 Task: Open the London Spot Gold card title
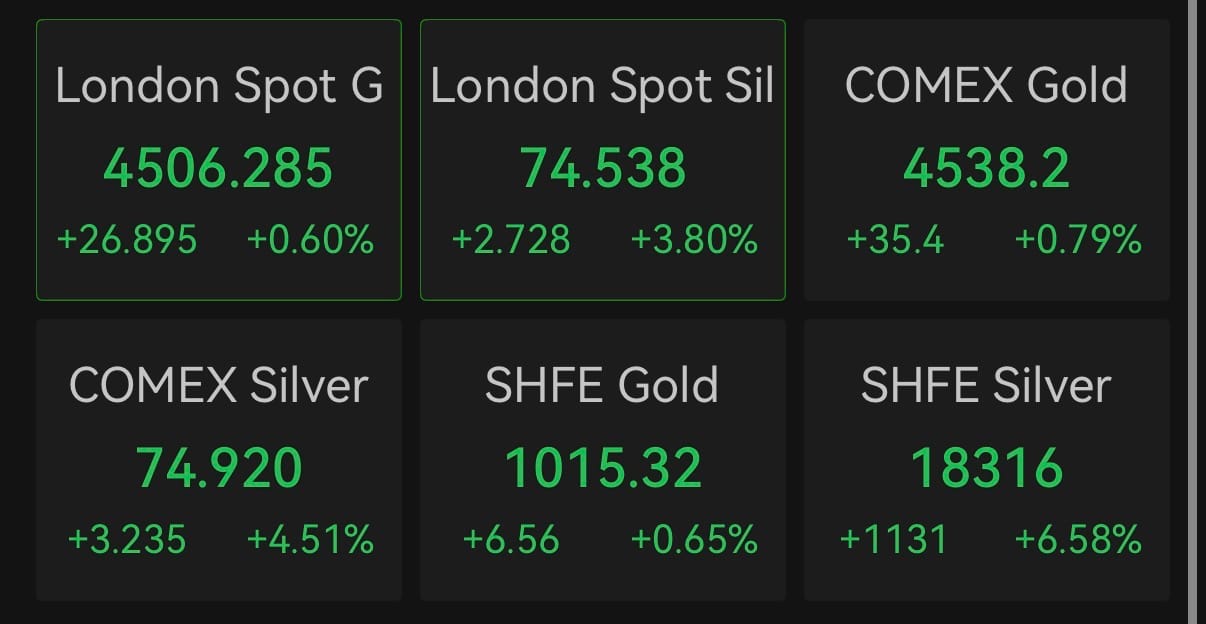(x=219, y=86)
